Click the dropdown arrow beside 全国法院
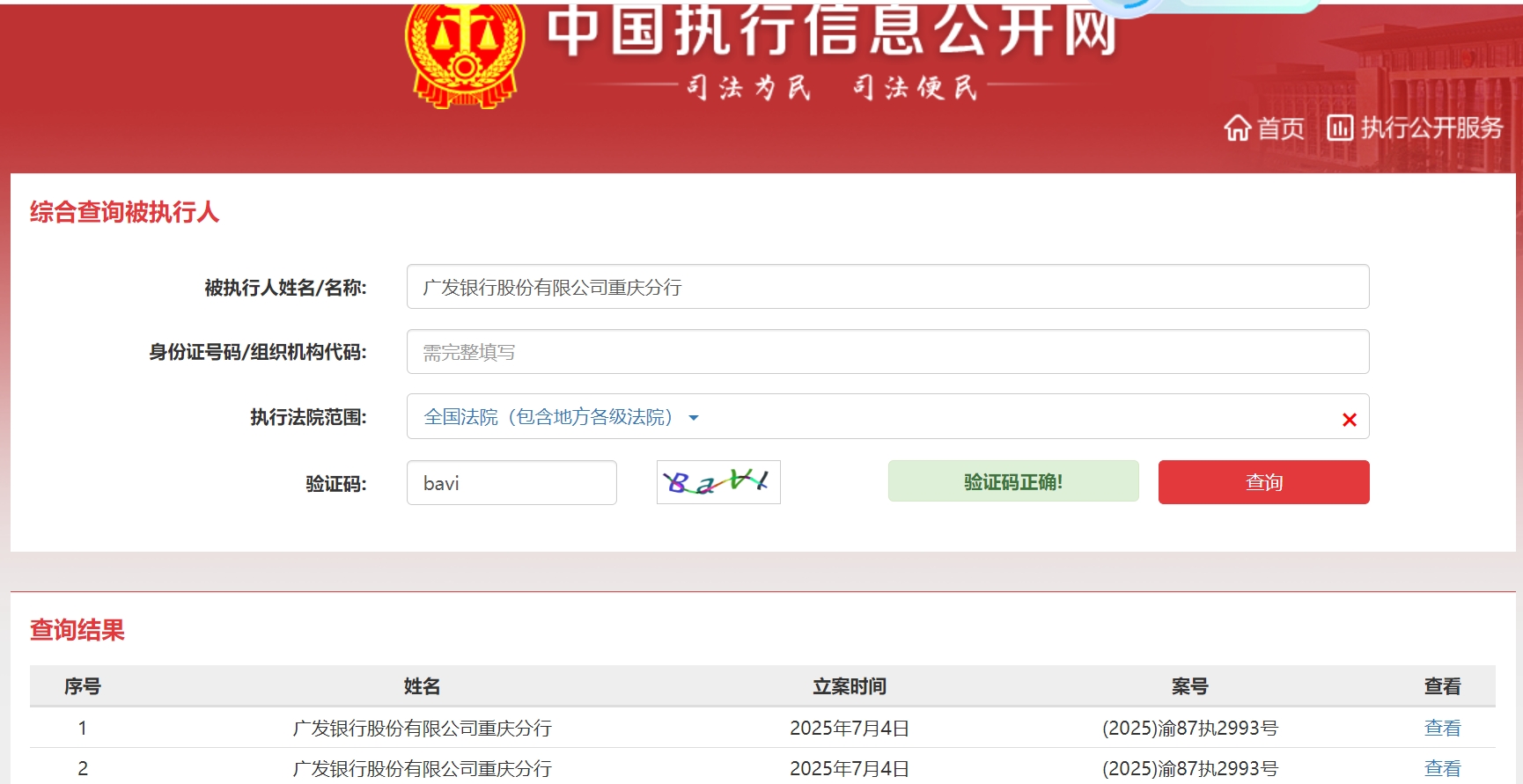Screen dimensions: 1523x784 coord(694,418)
